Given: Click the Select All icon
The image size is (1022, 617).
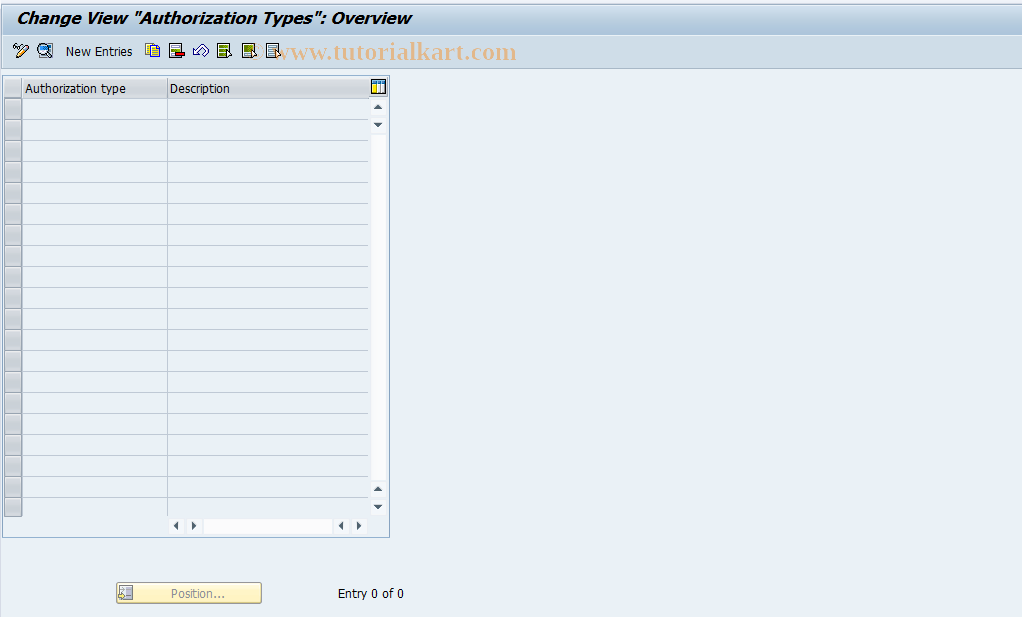Looking at the screenshot, I should pos(225,51).
